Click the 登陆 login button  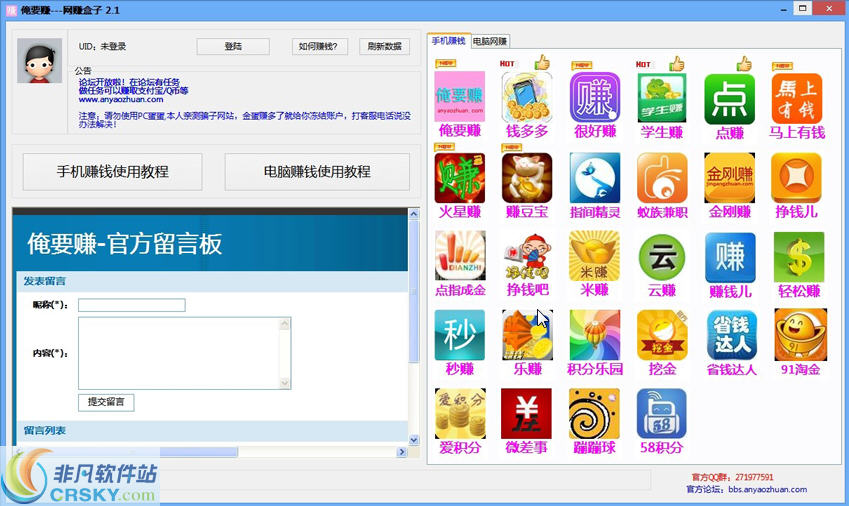pos(233,47)
